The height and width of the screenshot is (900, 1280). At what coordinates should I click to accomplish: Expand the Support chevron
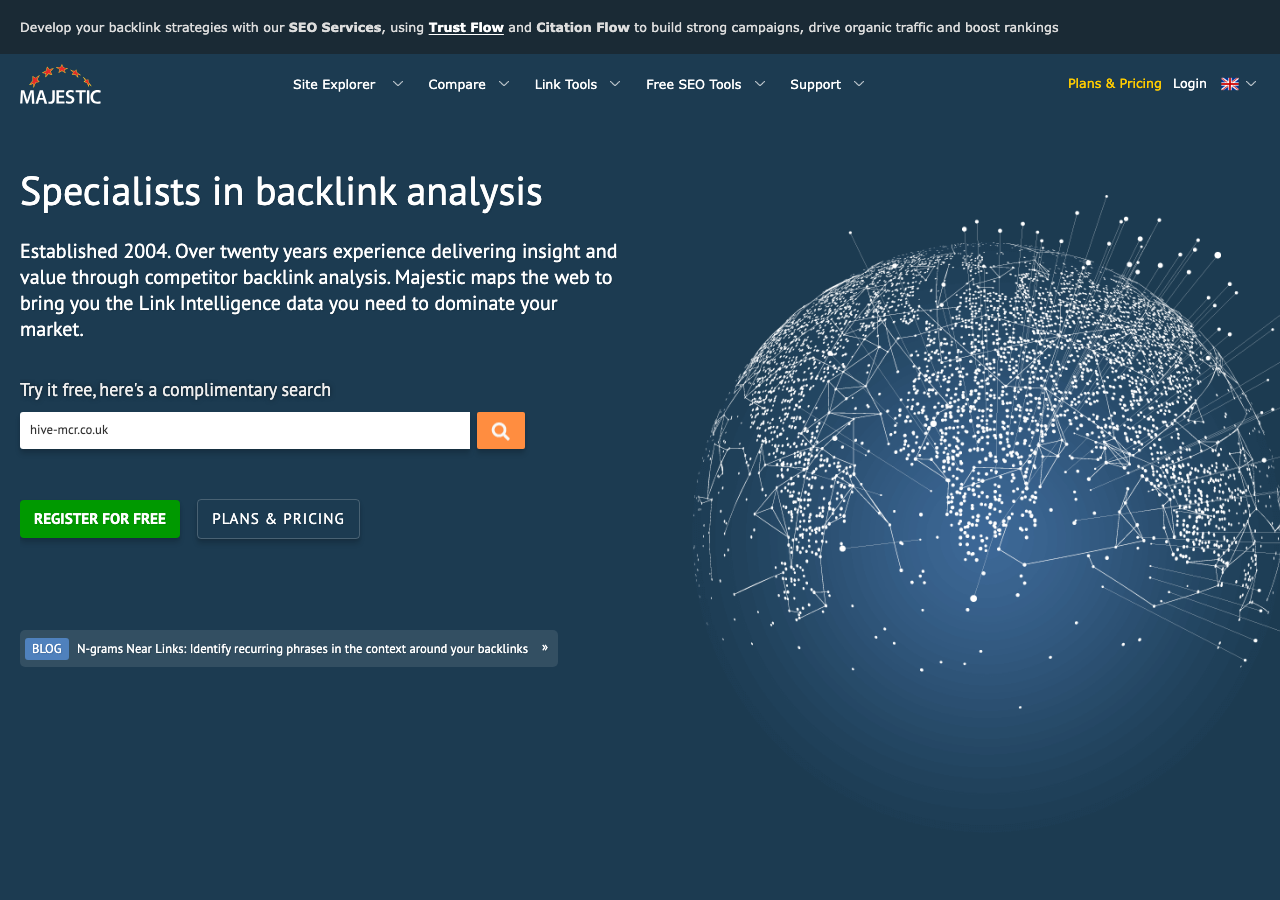[859, 84]
